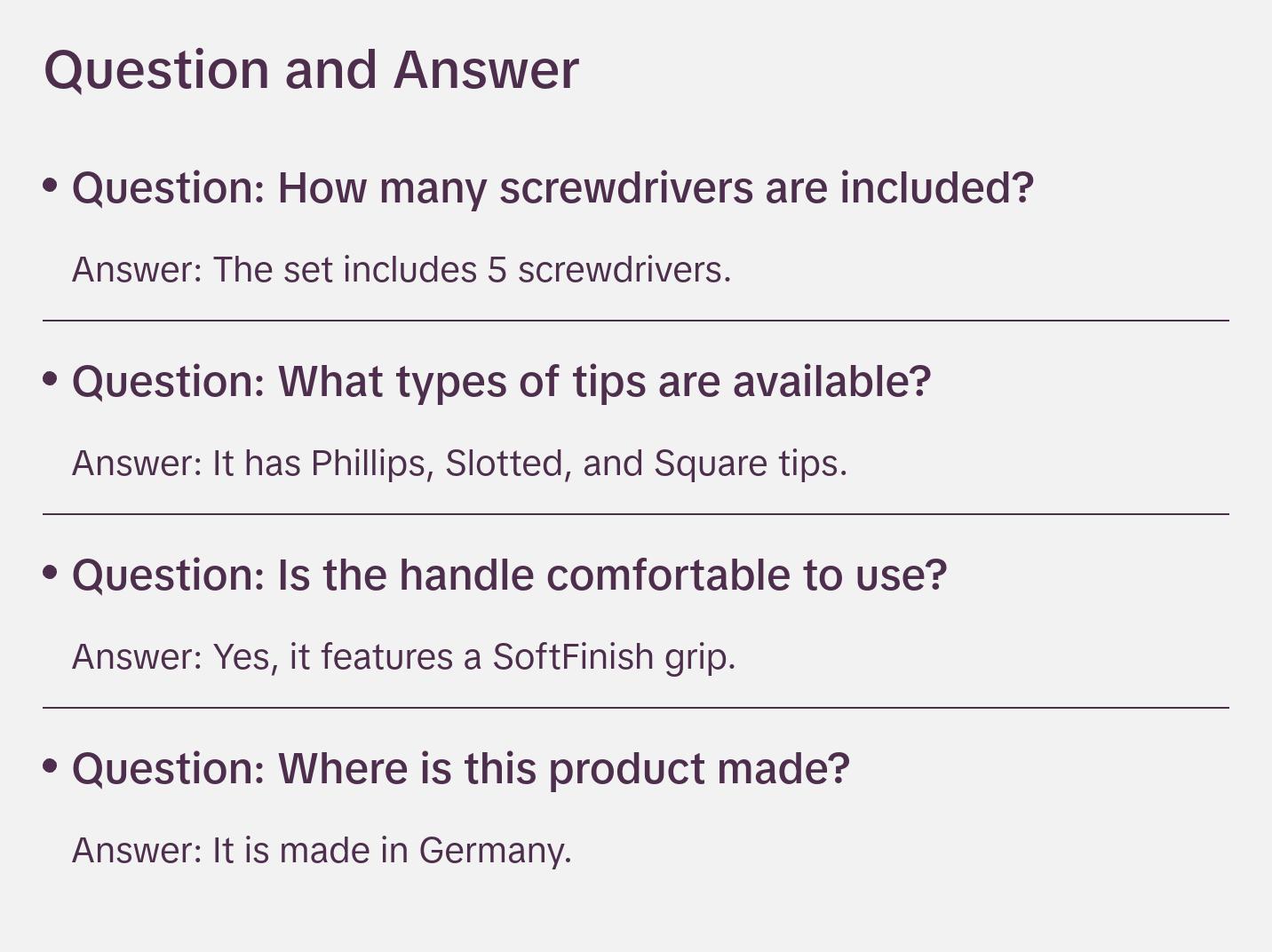Click the answer "Yes, it features a SoftFinish grip."
This screenshot has width=1272, height=952.
click(403, 657)
